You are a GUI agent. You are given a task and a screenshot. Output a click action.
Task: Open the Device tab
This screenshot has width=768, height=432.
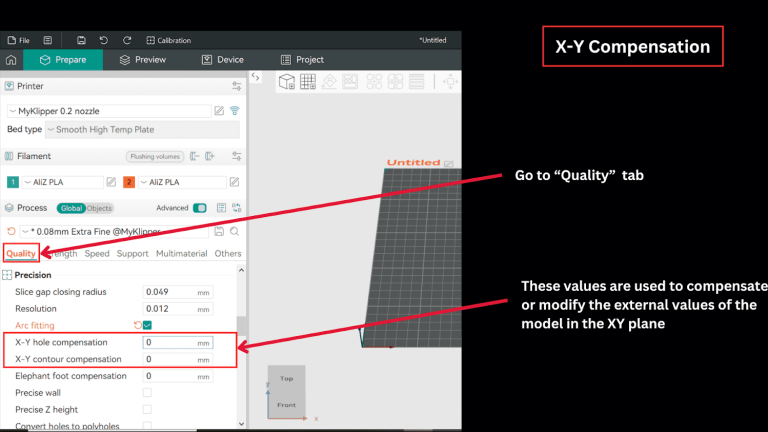tap(223, 60)
